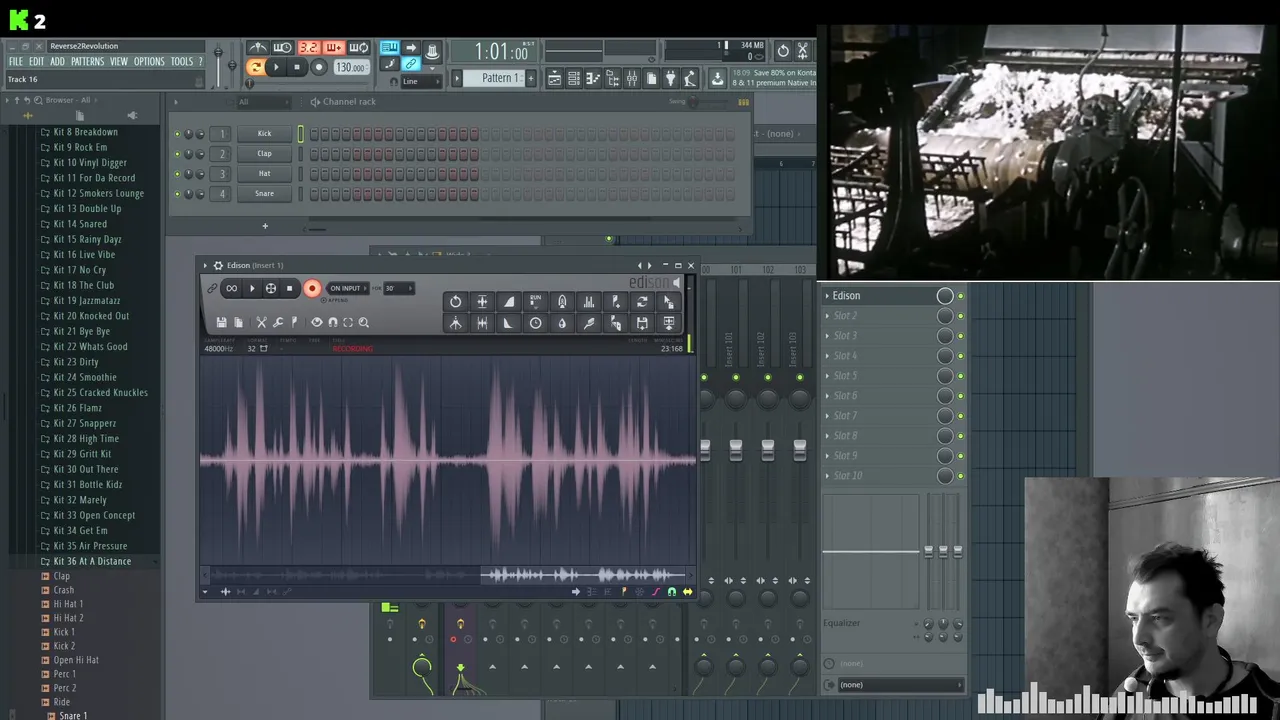Open the EDIT menu

[36, 62]
